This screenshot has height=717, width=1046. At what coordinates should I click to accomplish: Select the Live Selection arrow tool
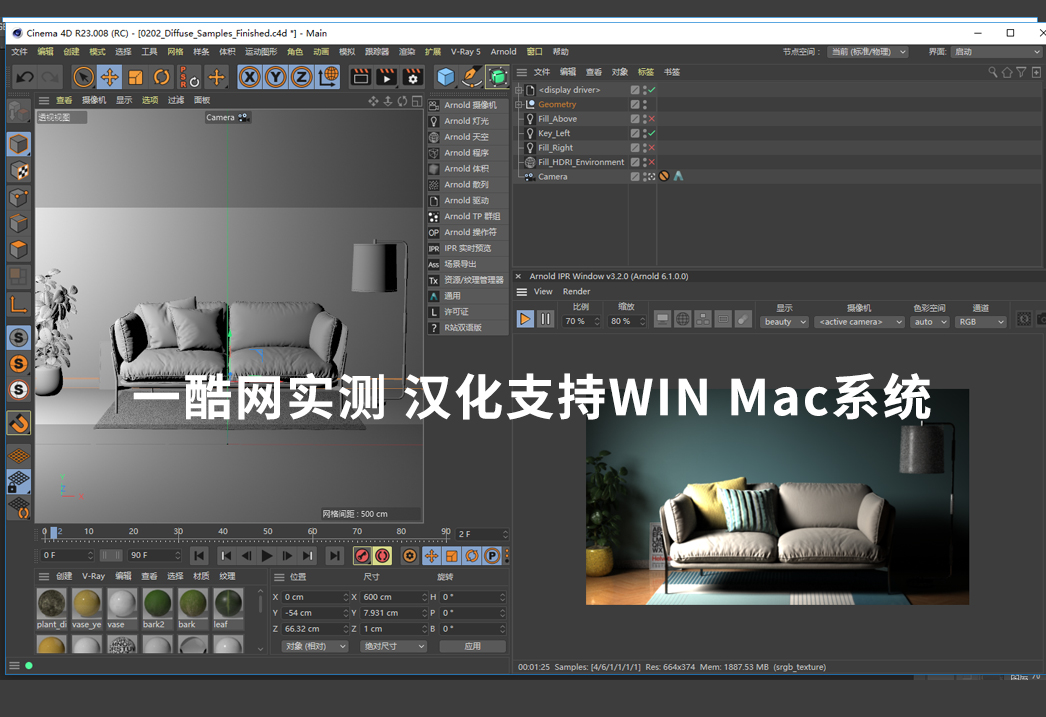coord(83,77)
